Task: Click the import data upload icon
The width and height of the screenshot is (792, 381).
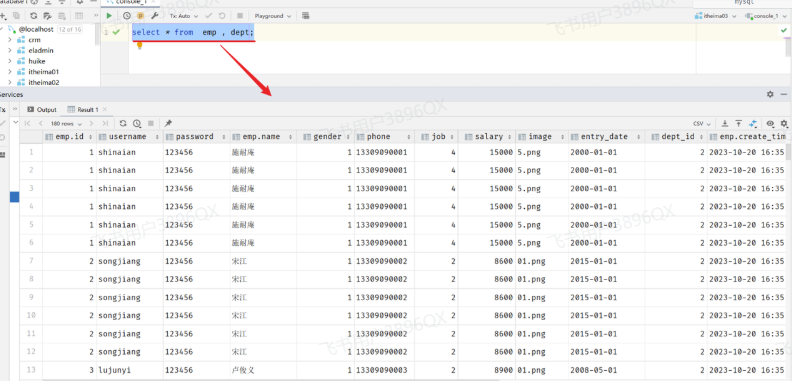Action: (x=738, y=123)
